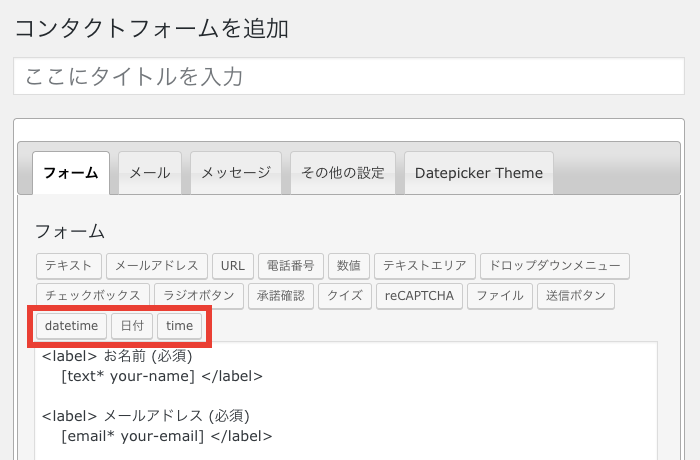Insert a チェックボックス tag
700x460 pixels.
click(93, 296)
